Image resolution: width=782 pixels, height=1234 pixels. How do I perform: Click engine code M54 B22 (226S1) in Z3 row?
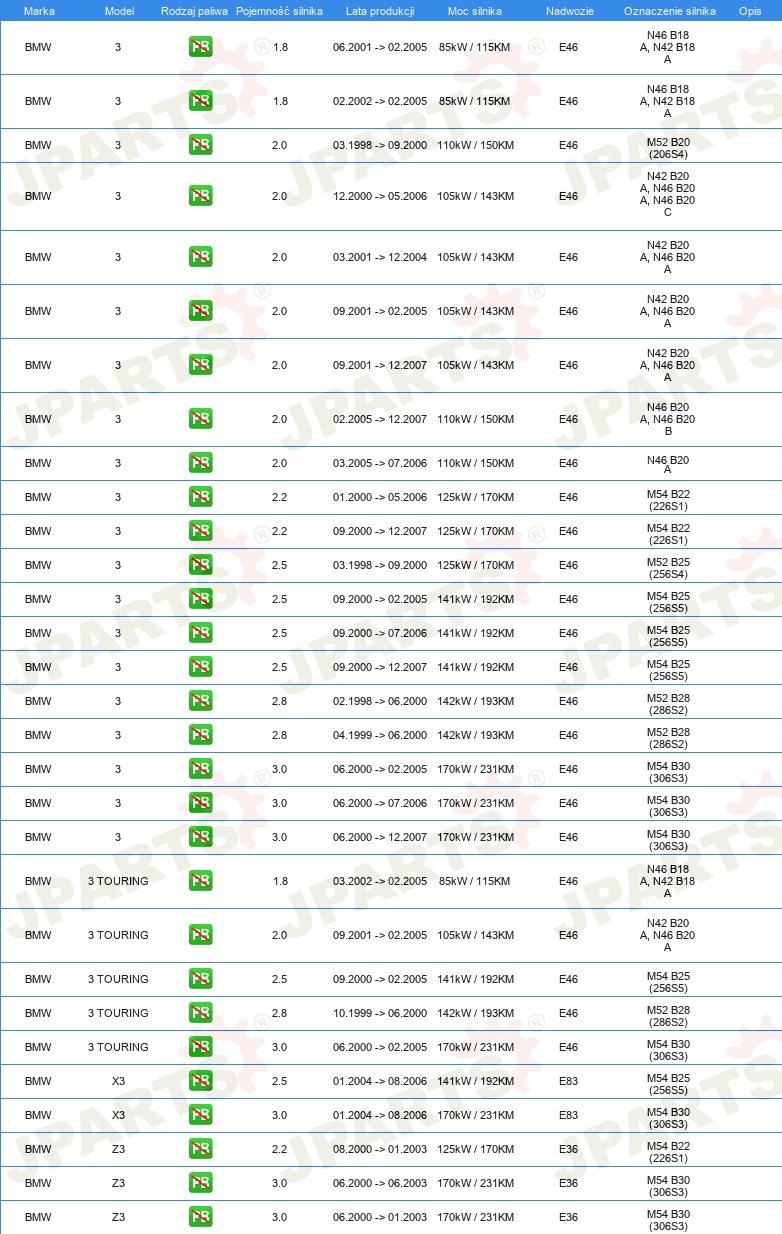(x=668, y=1152)
